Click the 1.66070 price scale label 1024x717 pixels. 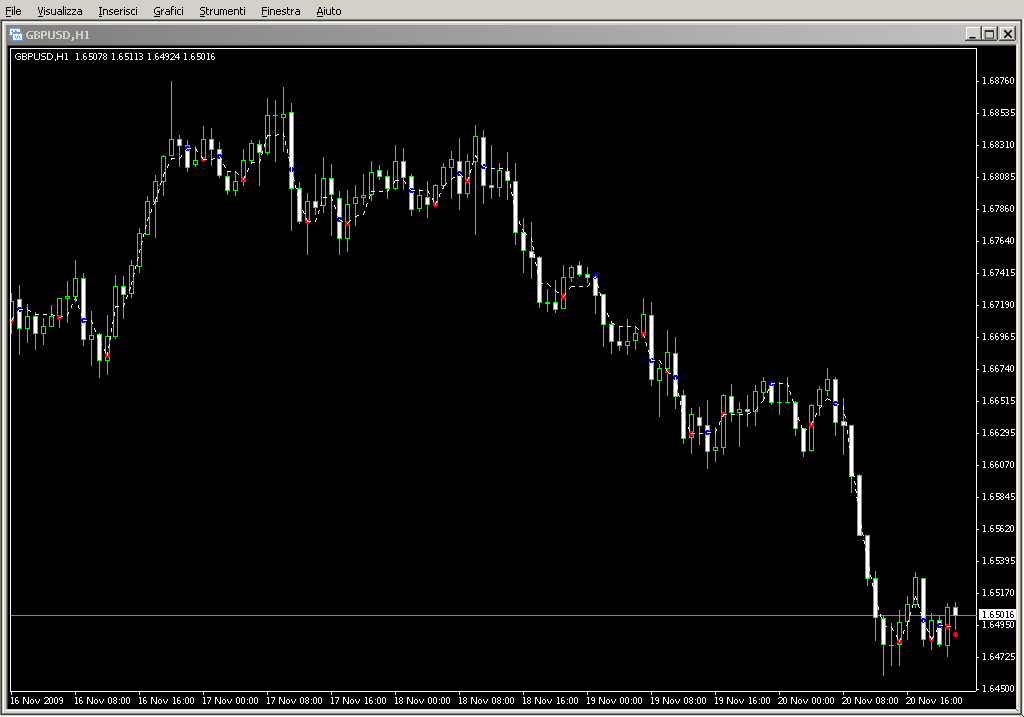pyautogui.click(x=999, y=465)
